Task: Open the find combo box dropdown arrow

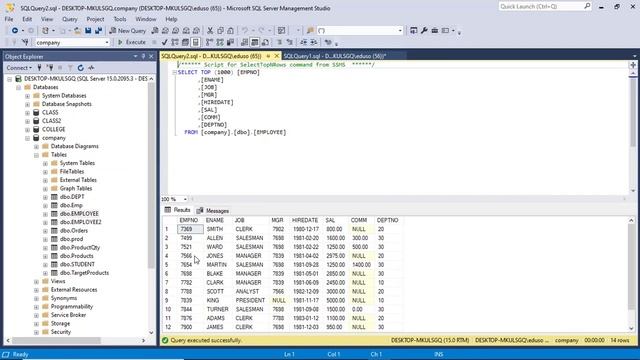Action: point(400,31)
